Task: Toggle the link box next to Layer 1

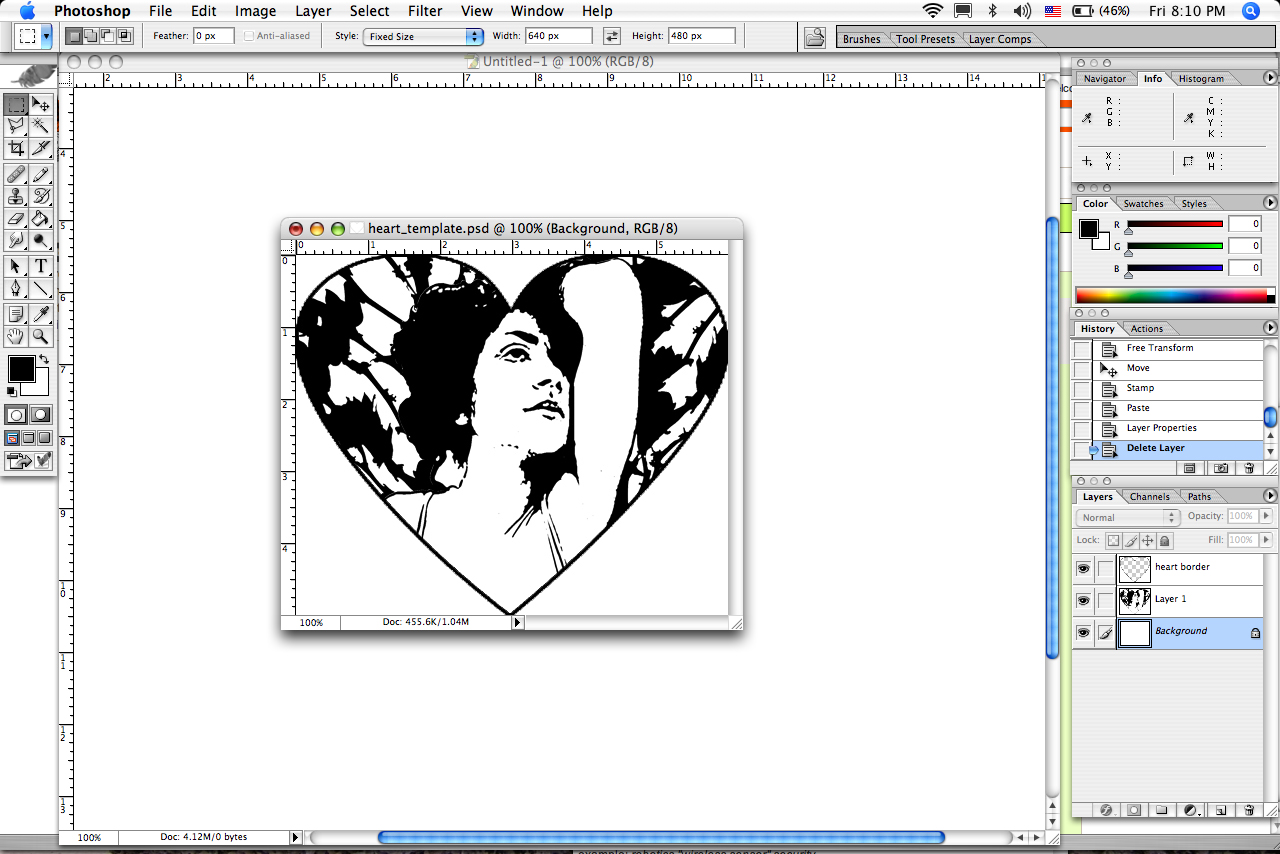Action: tap(1105, 600)
